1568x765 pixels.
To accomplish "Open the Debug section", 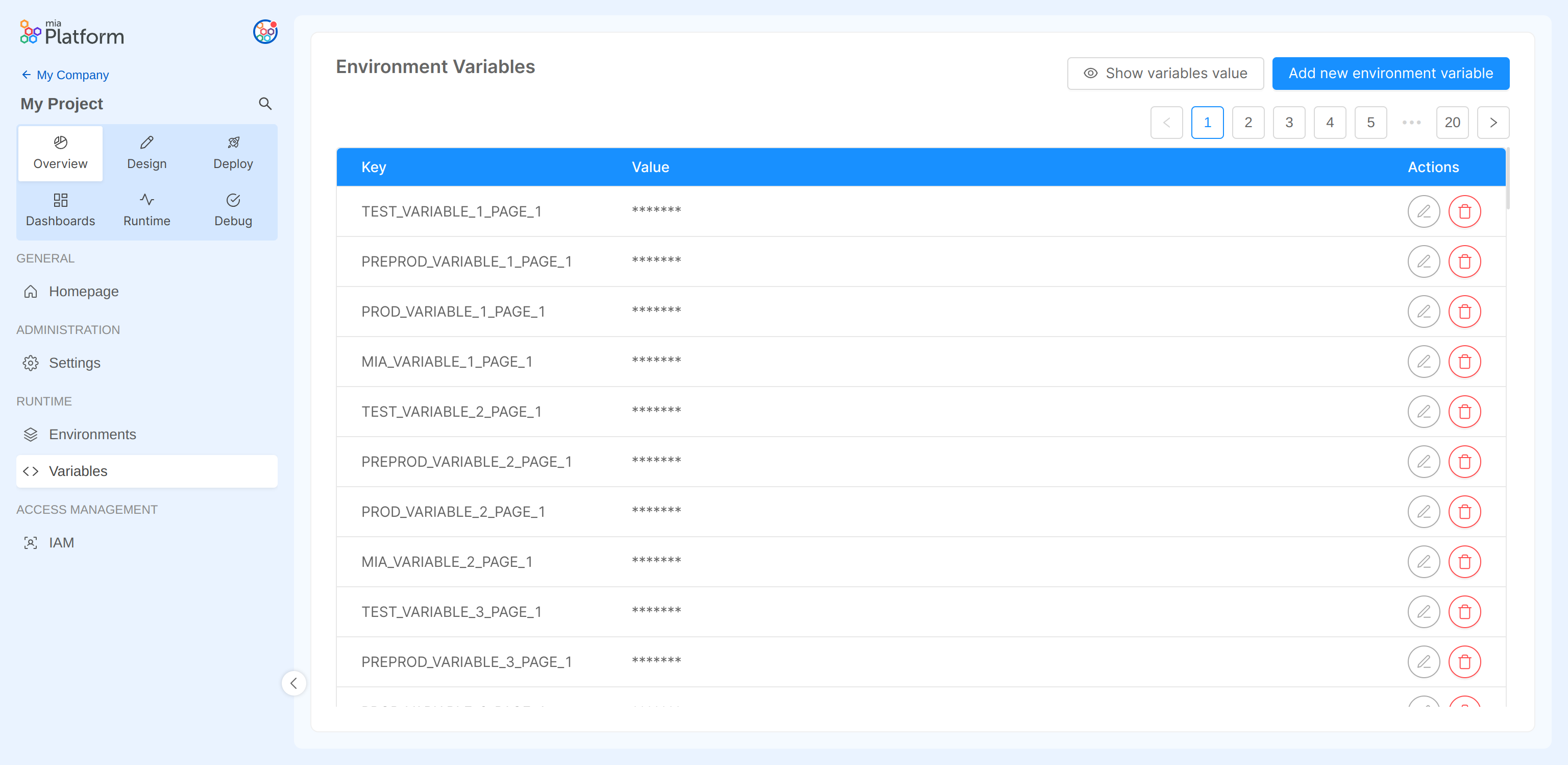I will (233, 209).
